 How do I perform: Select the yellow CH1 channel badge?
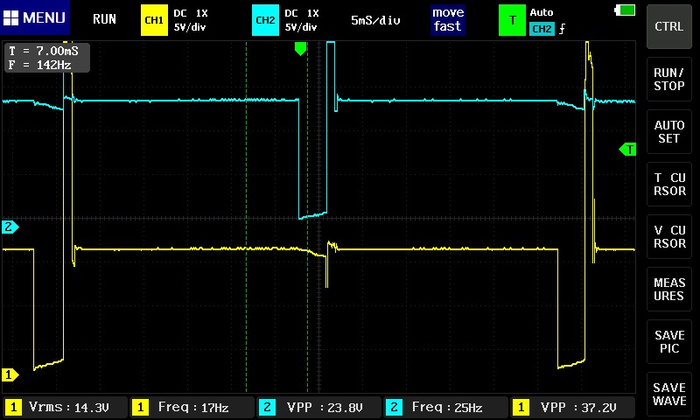coord(154,19)
